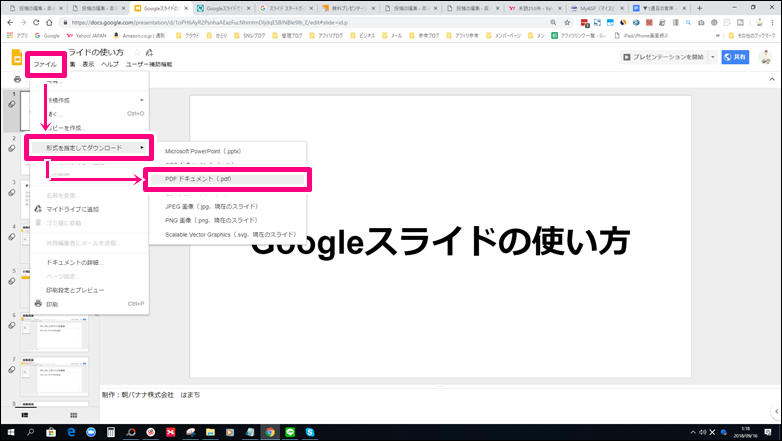Expand the side panel arrow

[x=777, y=412]
